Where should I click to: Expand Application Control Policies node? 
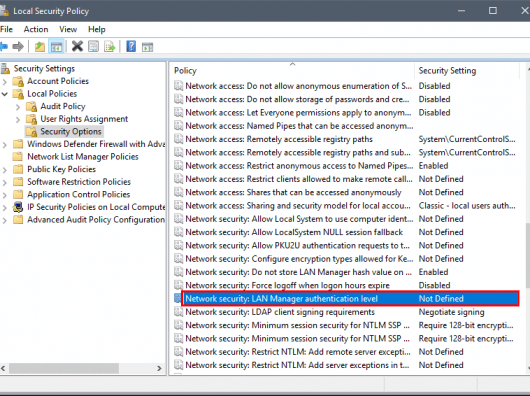(x=5, y=195)
